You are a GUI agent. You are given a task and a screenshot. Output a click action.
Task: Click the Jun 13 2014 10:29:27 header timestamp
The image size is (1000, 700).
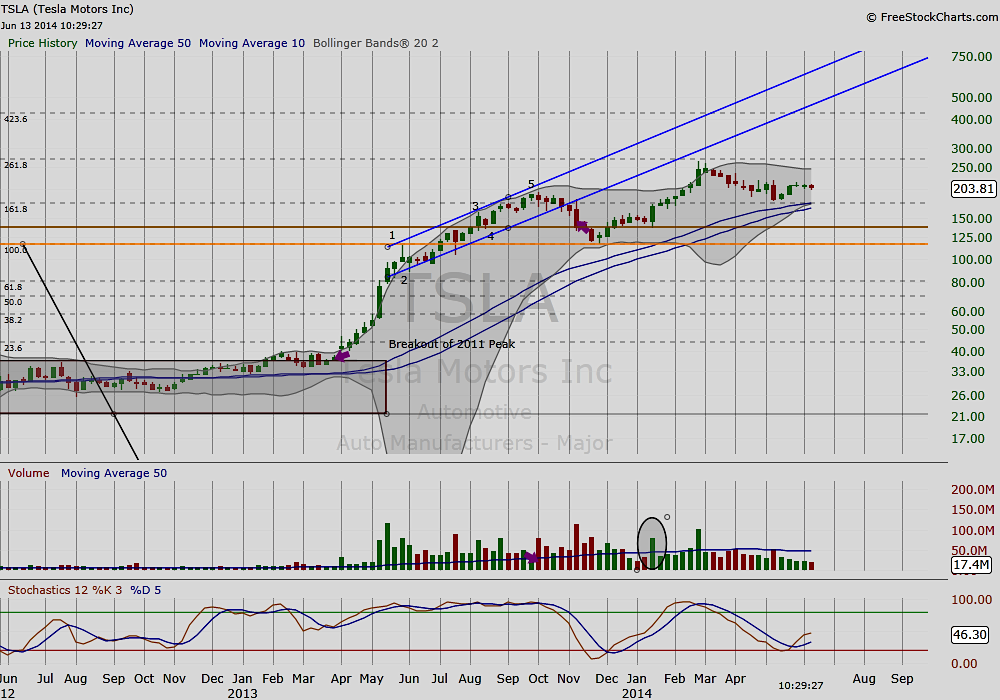(x=52, y=26)
